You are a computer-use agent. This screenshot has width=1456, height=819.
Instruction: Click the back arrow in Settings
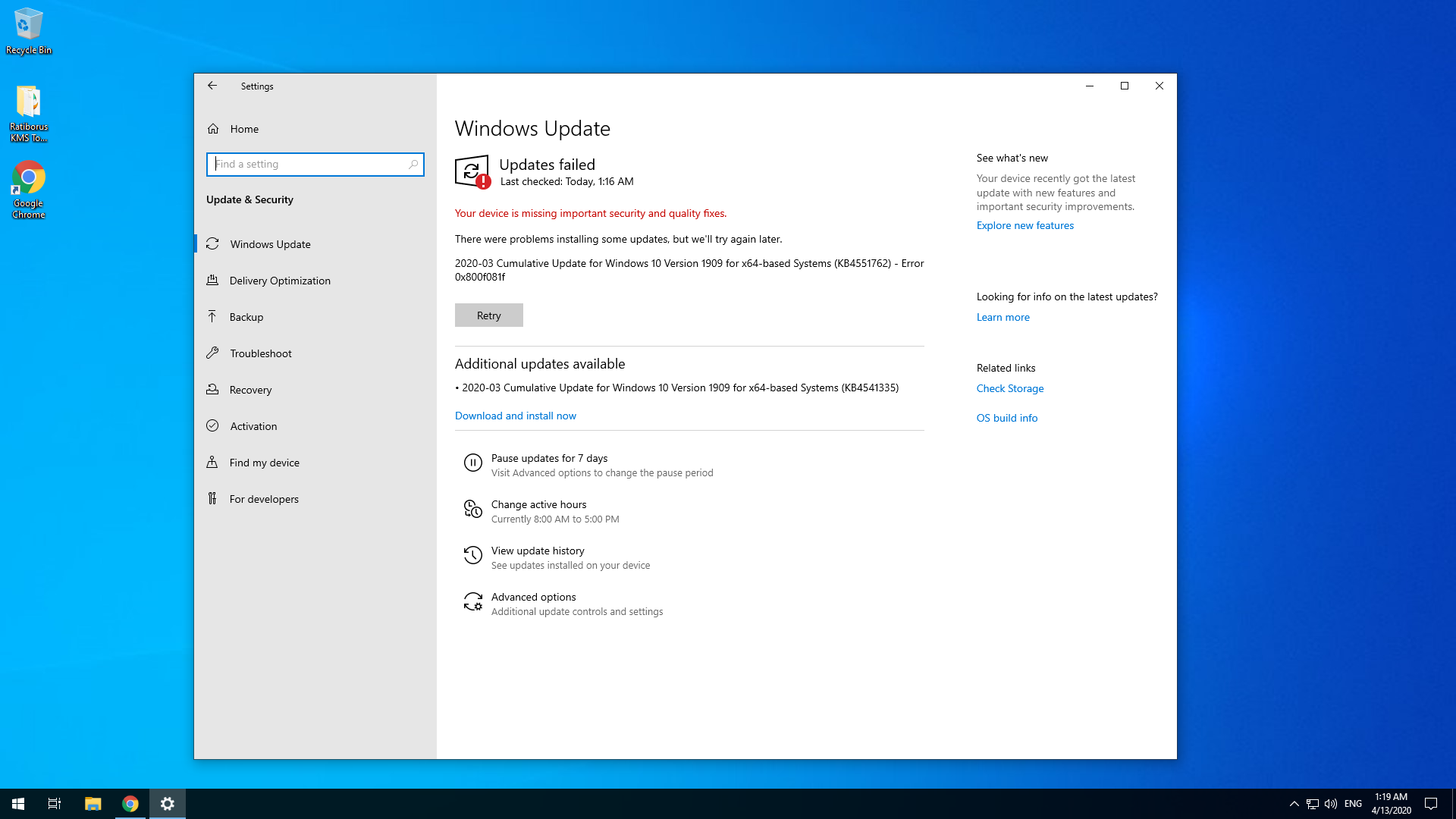point(212,86)
